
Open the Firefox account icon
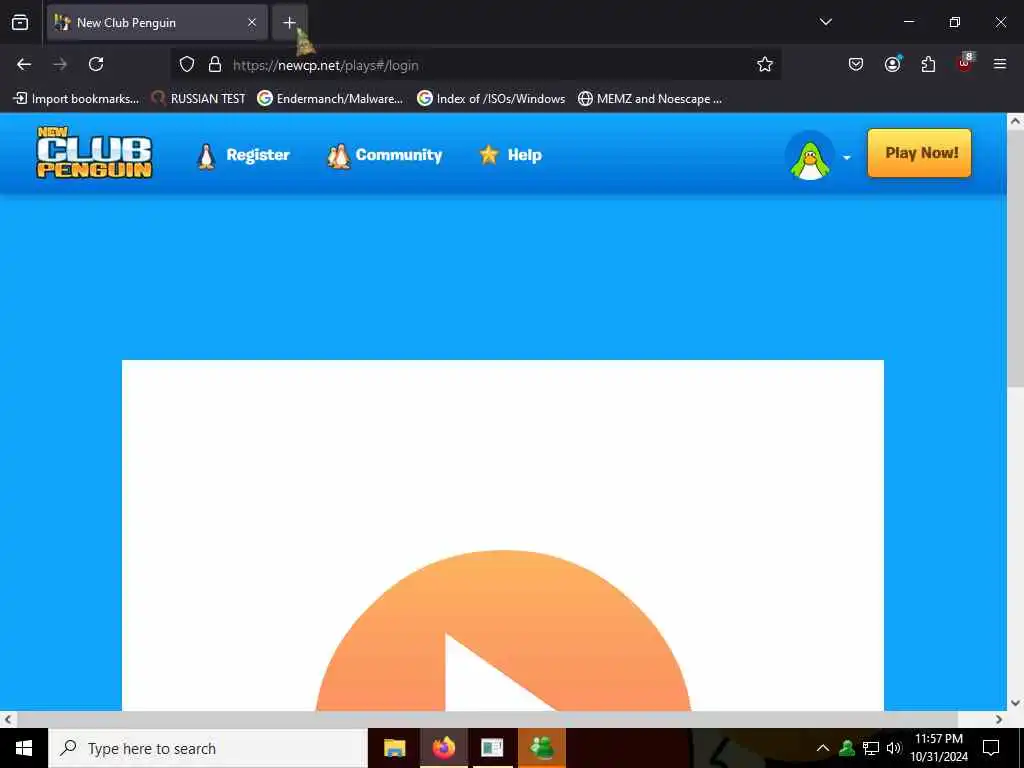tap(892, 64)
